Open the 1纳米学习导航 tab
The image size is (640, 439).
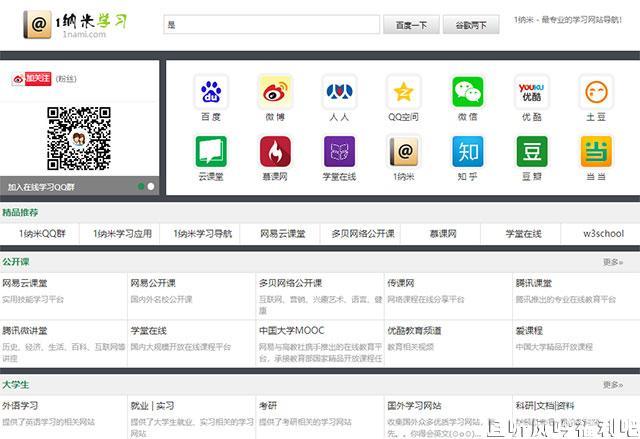[x=202, y=234]
